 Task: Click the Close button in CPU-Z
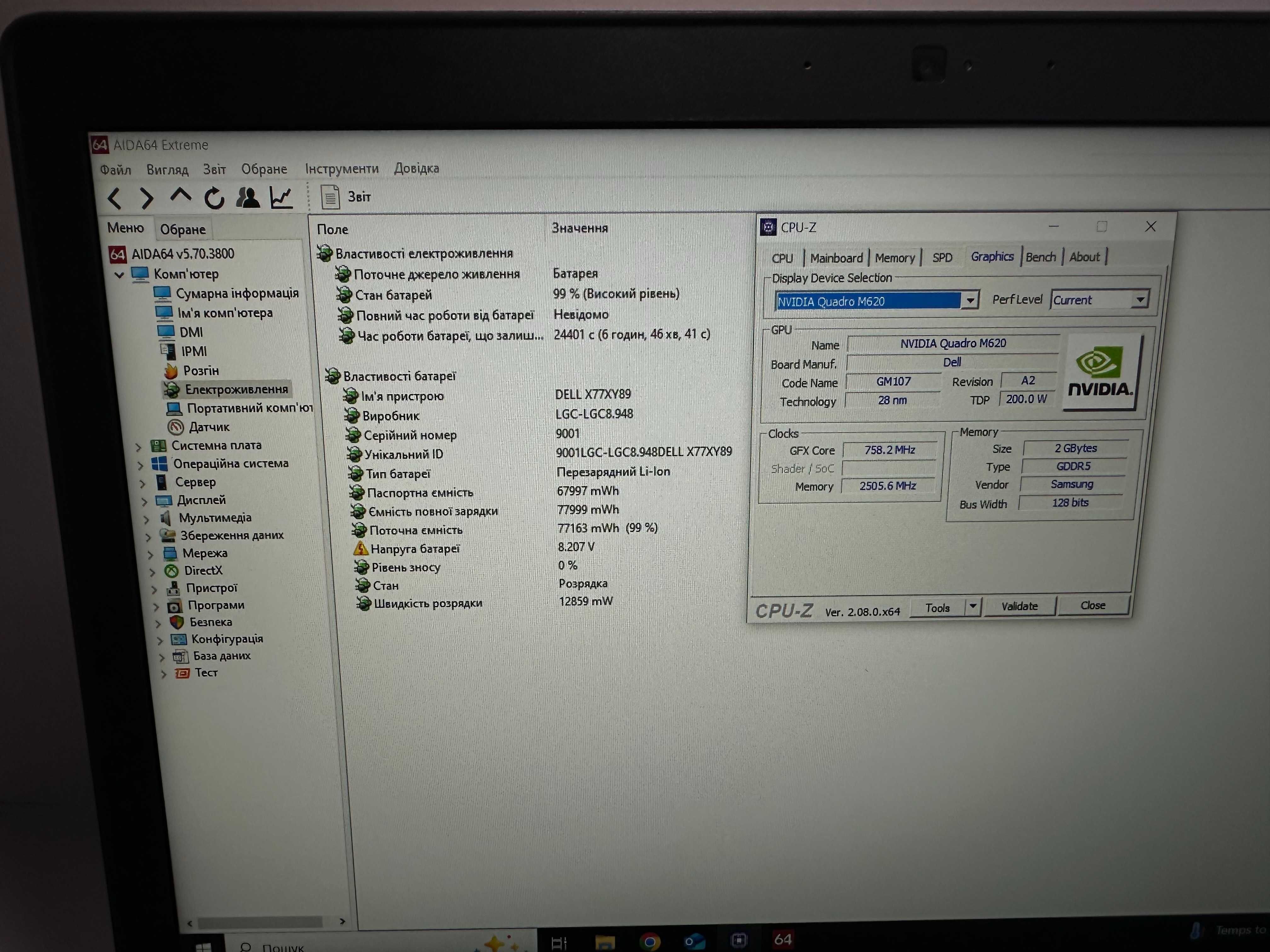coord(1093,605)
